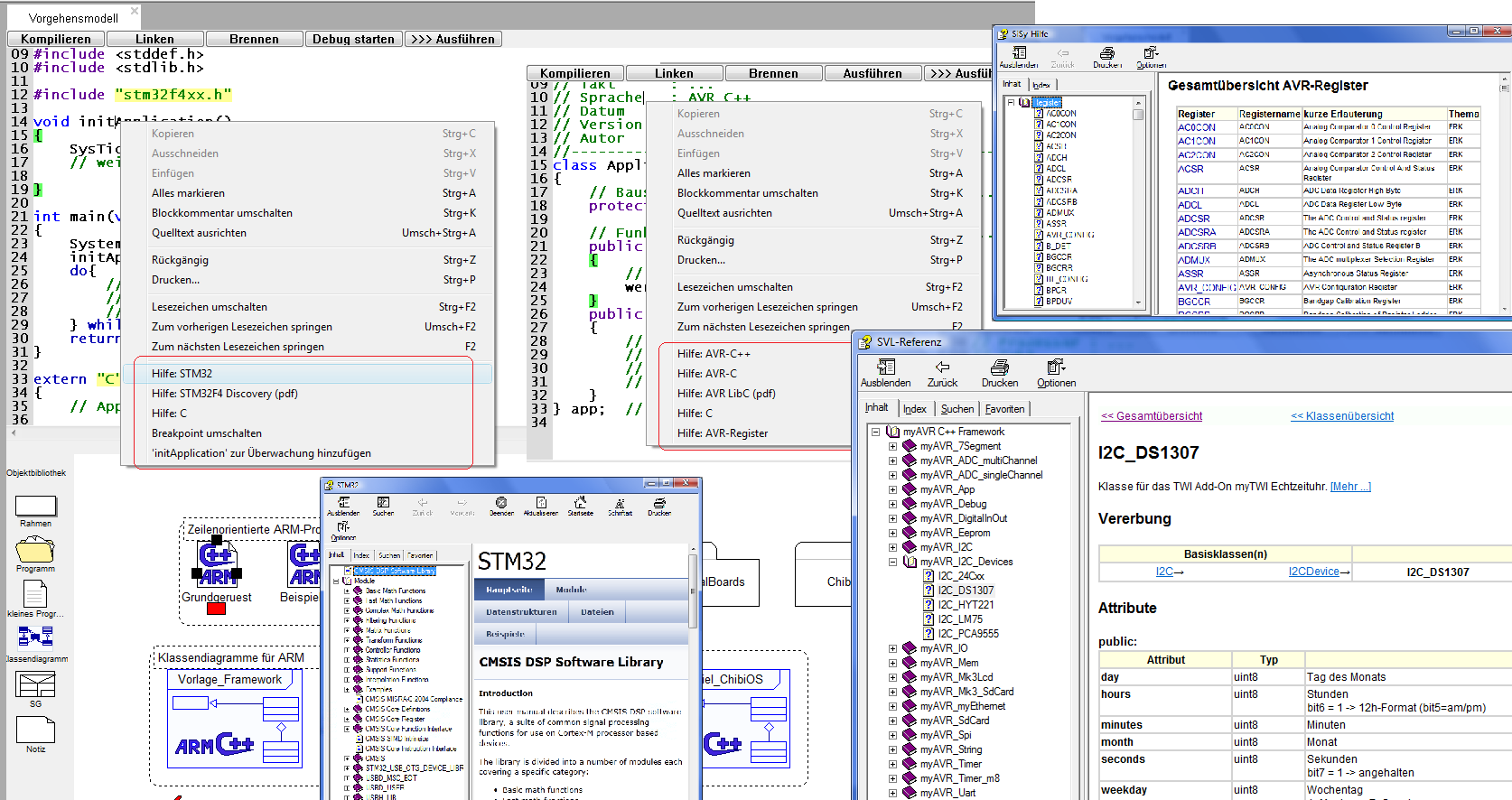Select the Notiz object in Objektbibliothek
Viewport: 1512px width, 800px height.
coord(36,730)
